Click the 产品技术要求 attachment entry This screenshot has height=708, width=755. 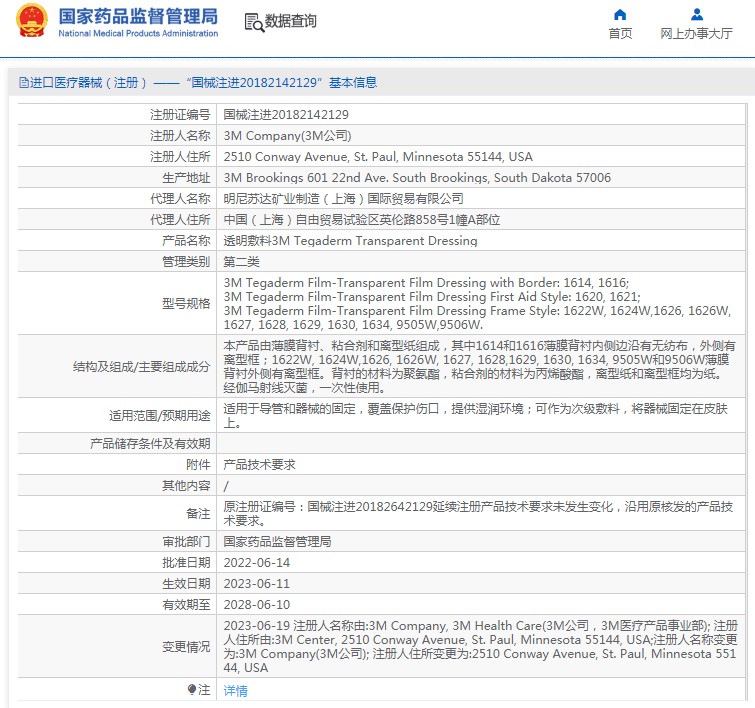(259, 465)
